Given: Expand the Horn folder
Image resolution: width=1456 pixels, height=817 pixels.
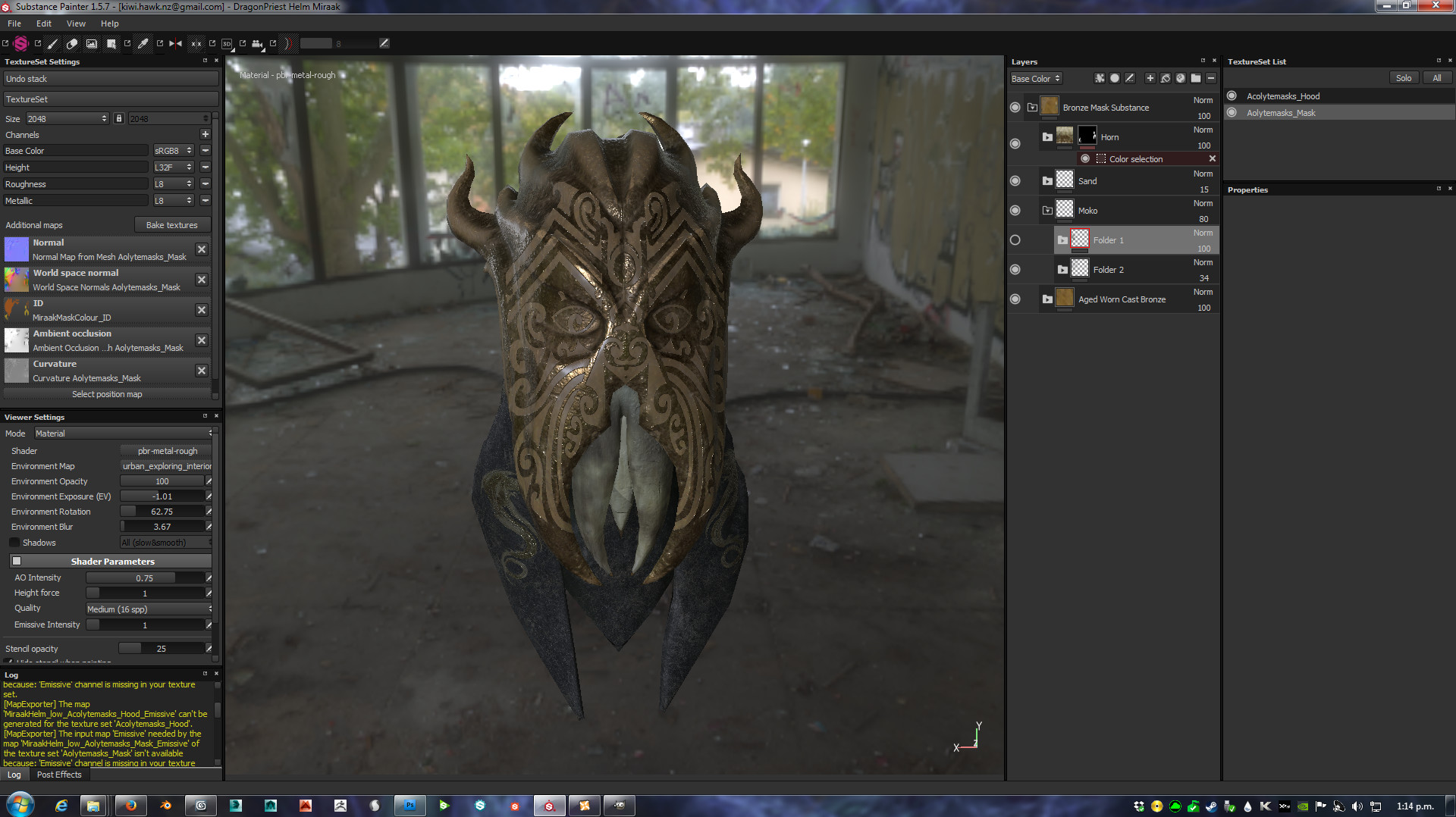Looking at the screenshot, I should [x=1047, y=137].
